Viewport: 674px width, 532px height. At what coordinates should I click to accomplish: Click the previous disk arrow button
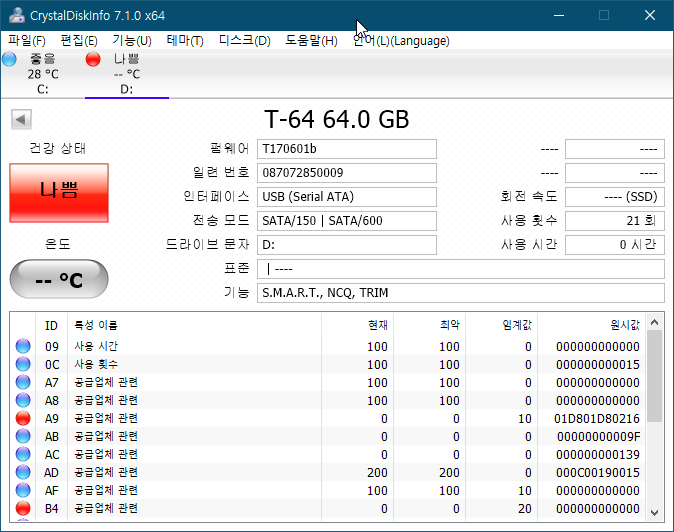click(21, 119)
